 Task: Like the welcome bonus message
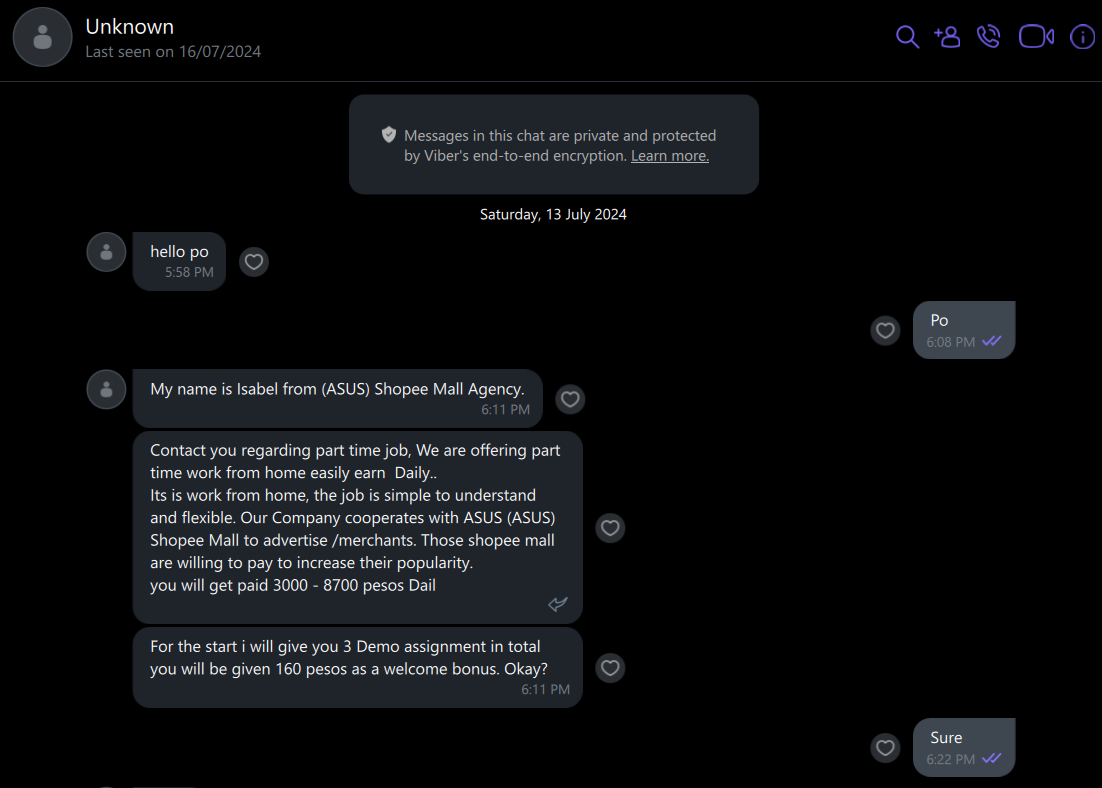(610, 668)
